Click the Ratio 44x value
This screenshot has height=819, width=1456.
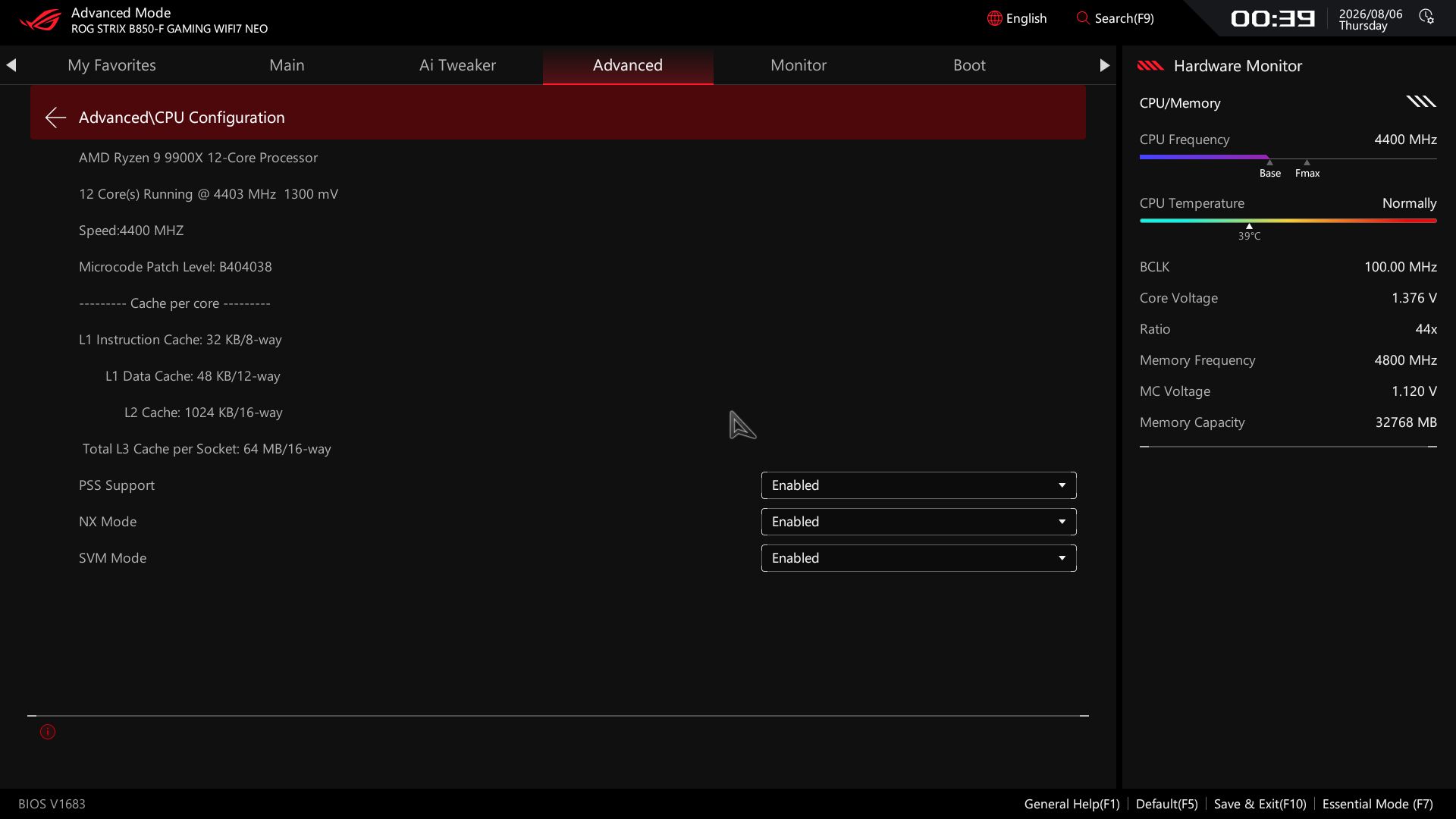coord(1426,329)
